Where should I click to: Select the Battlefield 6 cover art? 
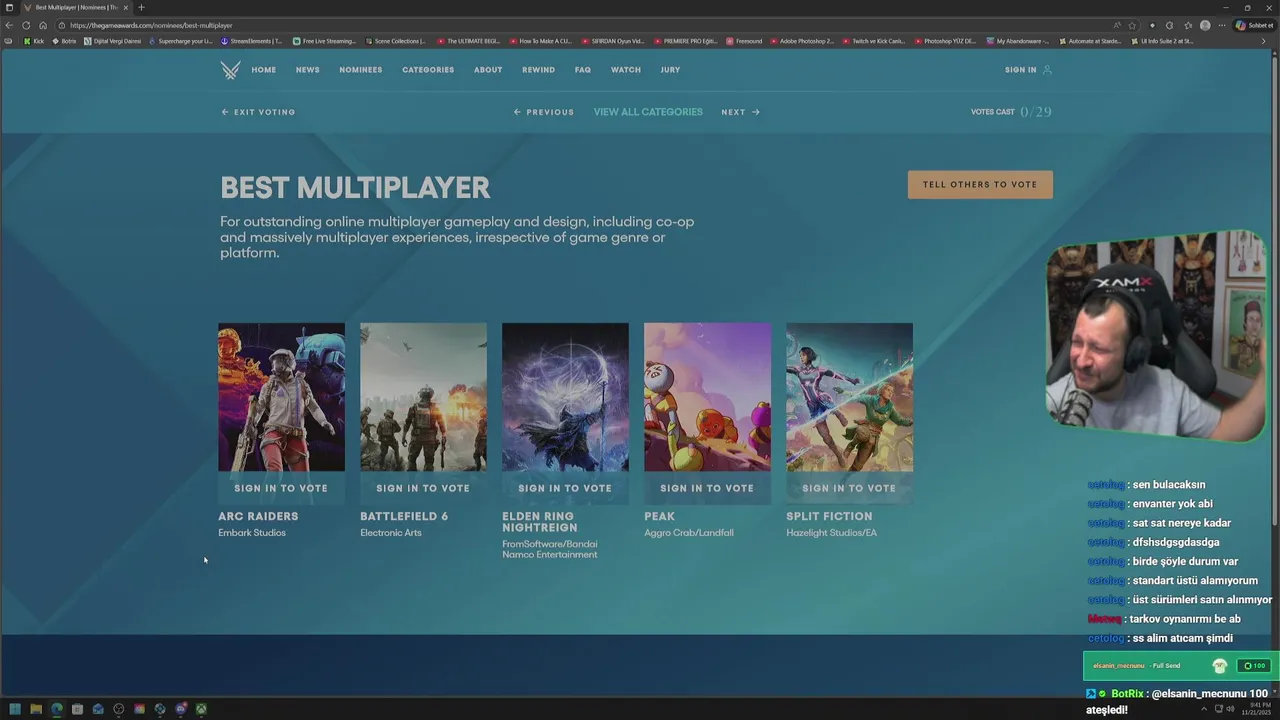[x=423, y=397]
